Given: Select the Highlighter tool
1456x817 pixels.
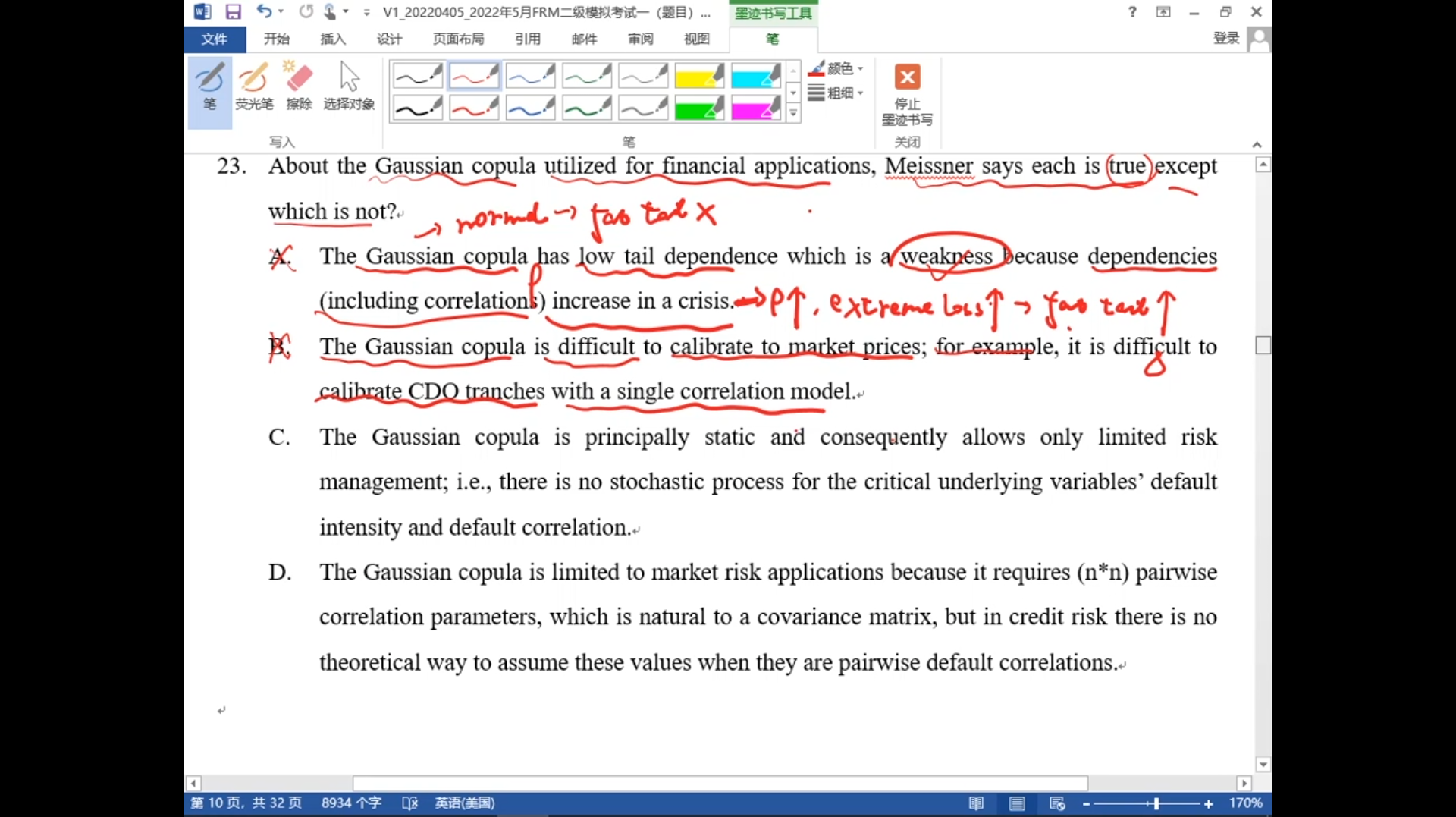Looking at the screenshot, I should click(x=253, y=86).
